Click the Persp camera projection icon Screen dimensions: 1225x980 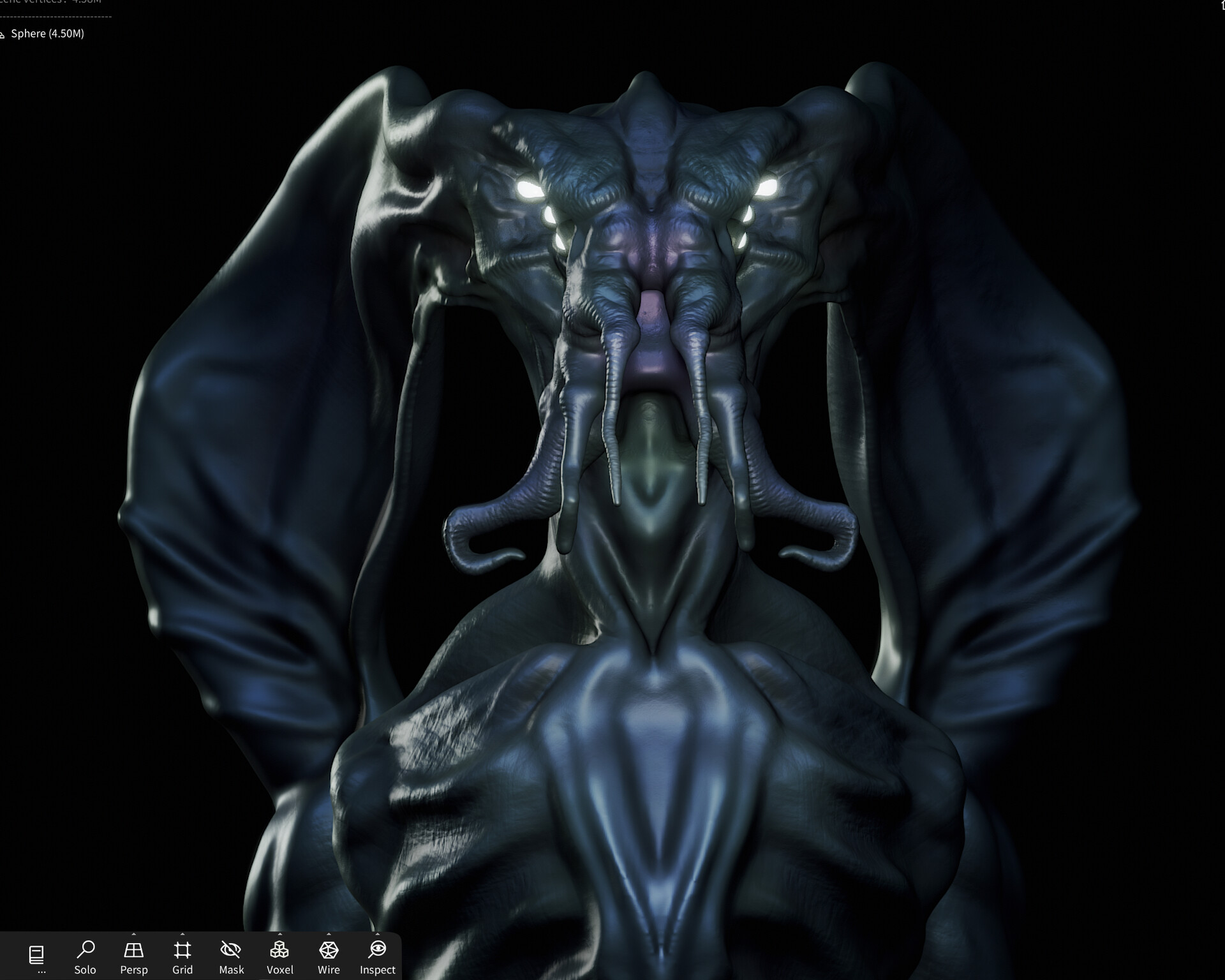pyautogui.click(x=133, y=950)
